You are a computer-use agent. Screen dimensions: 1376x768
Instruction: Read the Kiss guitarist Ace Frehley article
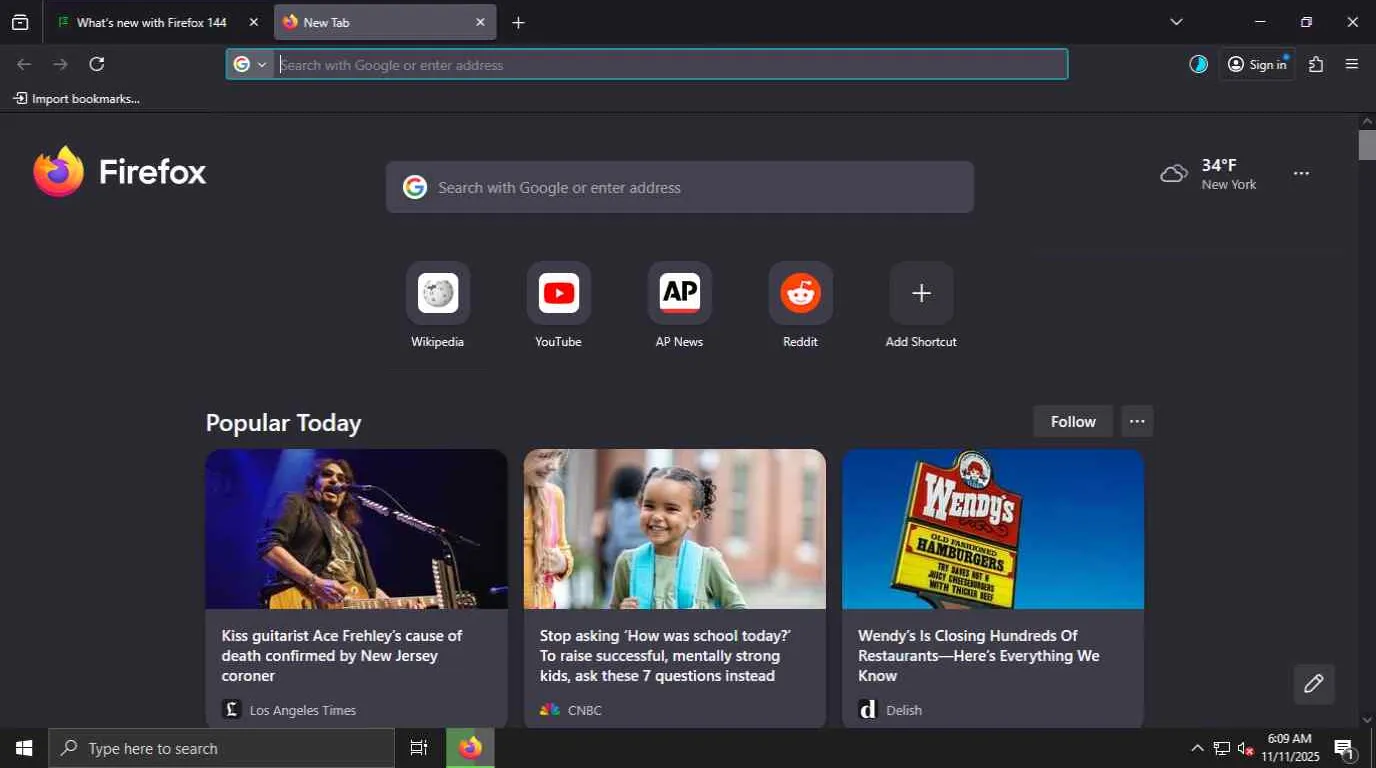[x=342, y=656]
